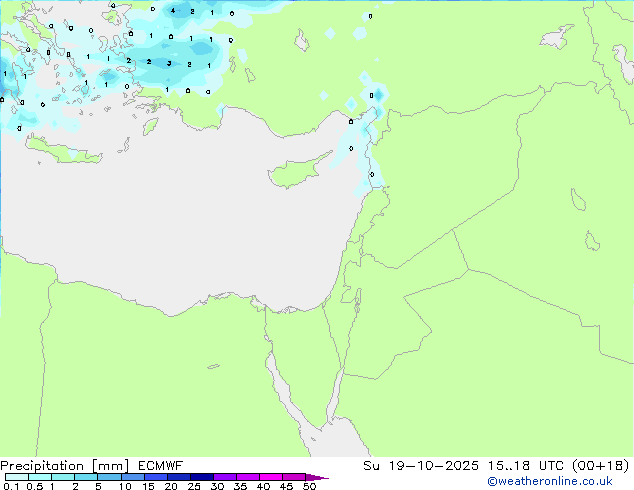634x490 pixels.
Task: Click the 0.5 mm legend color swatch
Action: tap(40, 477)
